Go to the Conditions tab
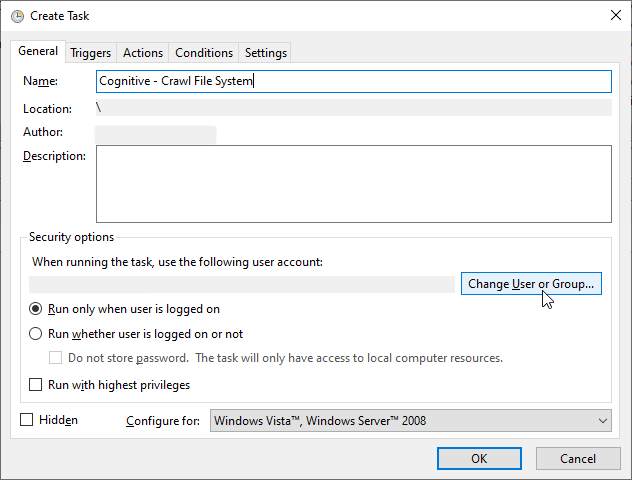Viewport: 632px width, 480px height. [x=204, y=53]
